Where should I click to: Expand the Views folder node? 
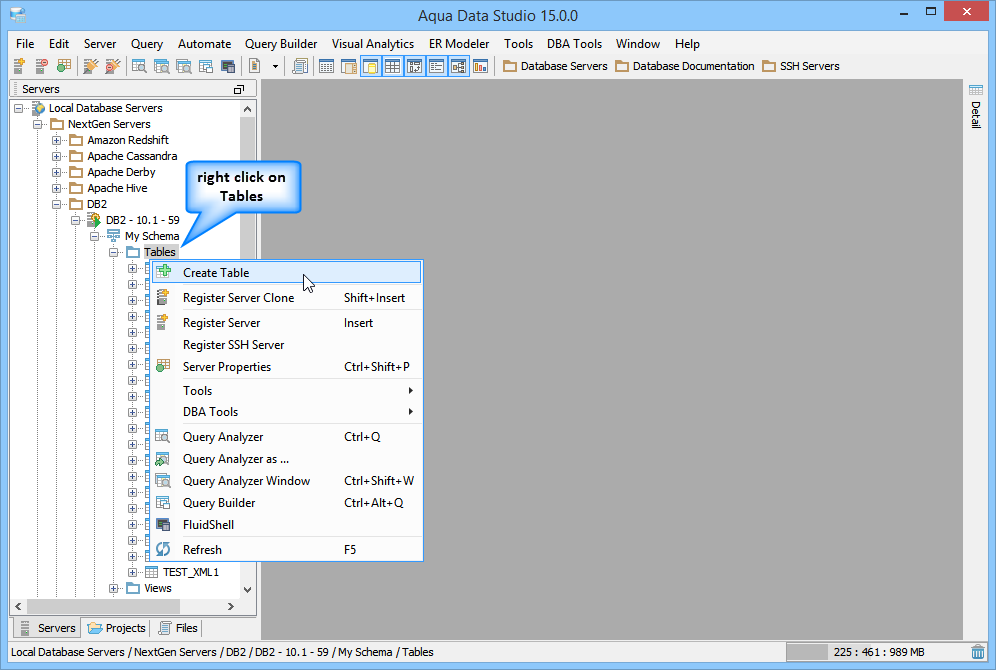[114, 588]
